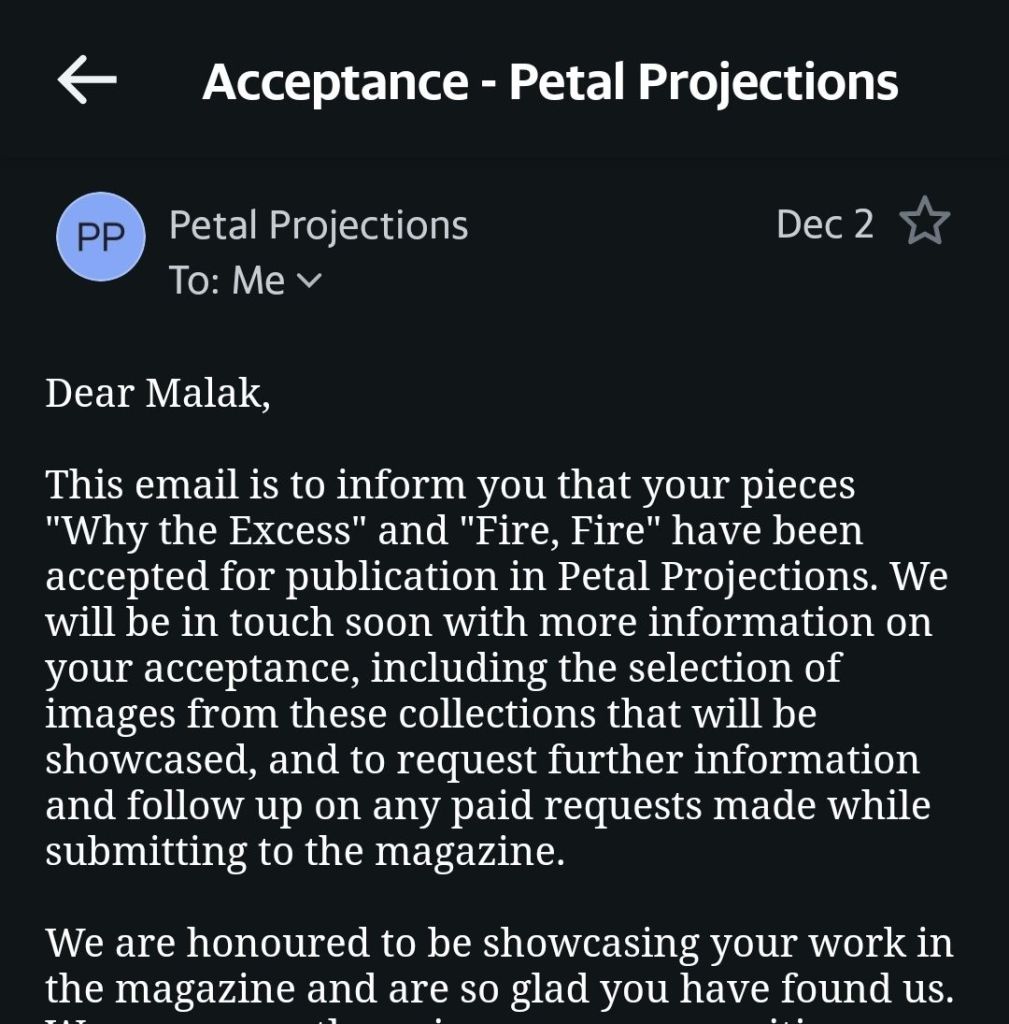Tap the PP sender avatar
Screen dimensions: 1009x1024
[101, 236]
